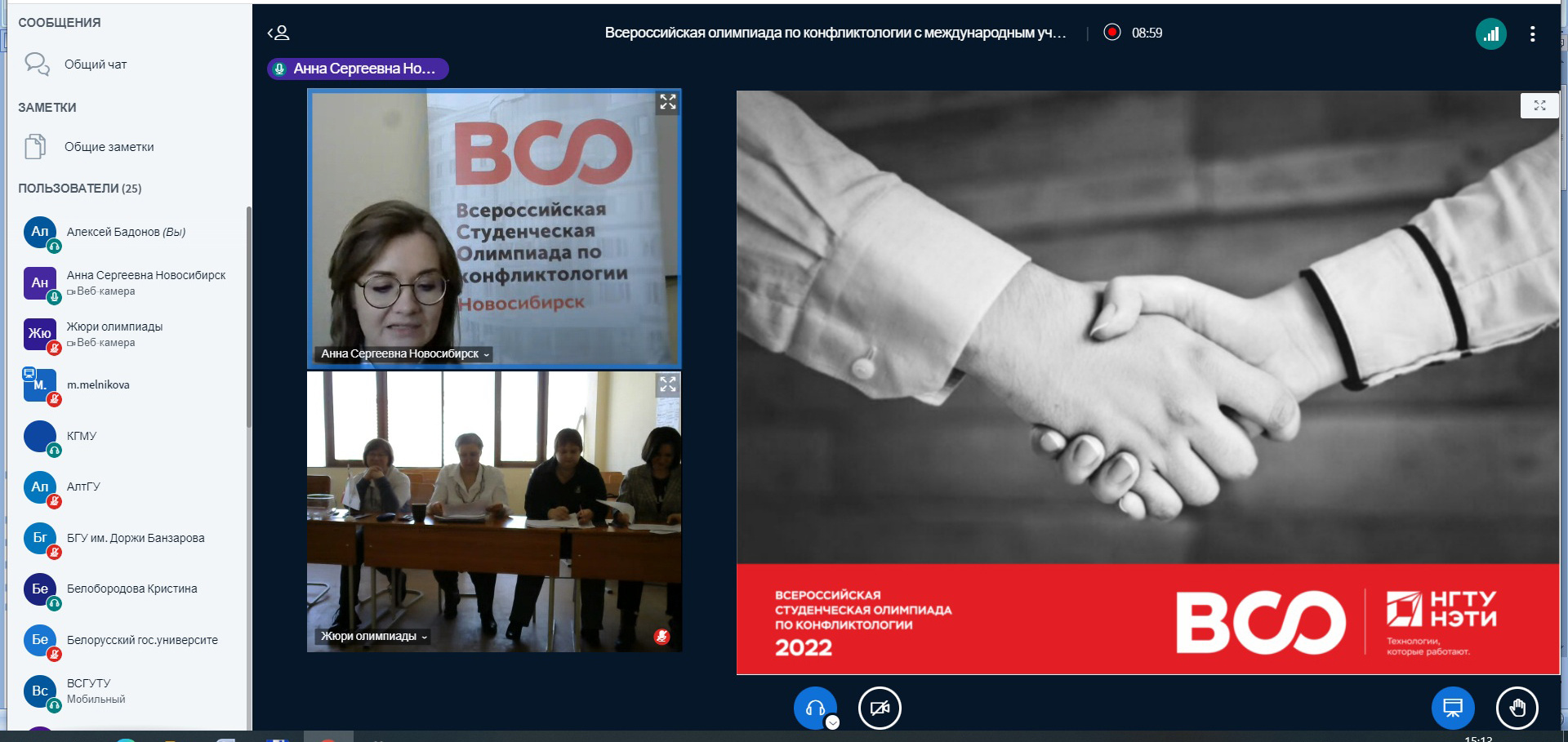Enable webcam sharing with camera button
1568x742 pixels.
pyautogui.click(x=880, y=708)
